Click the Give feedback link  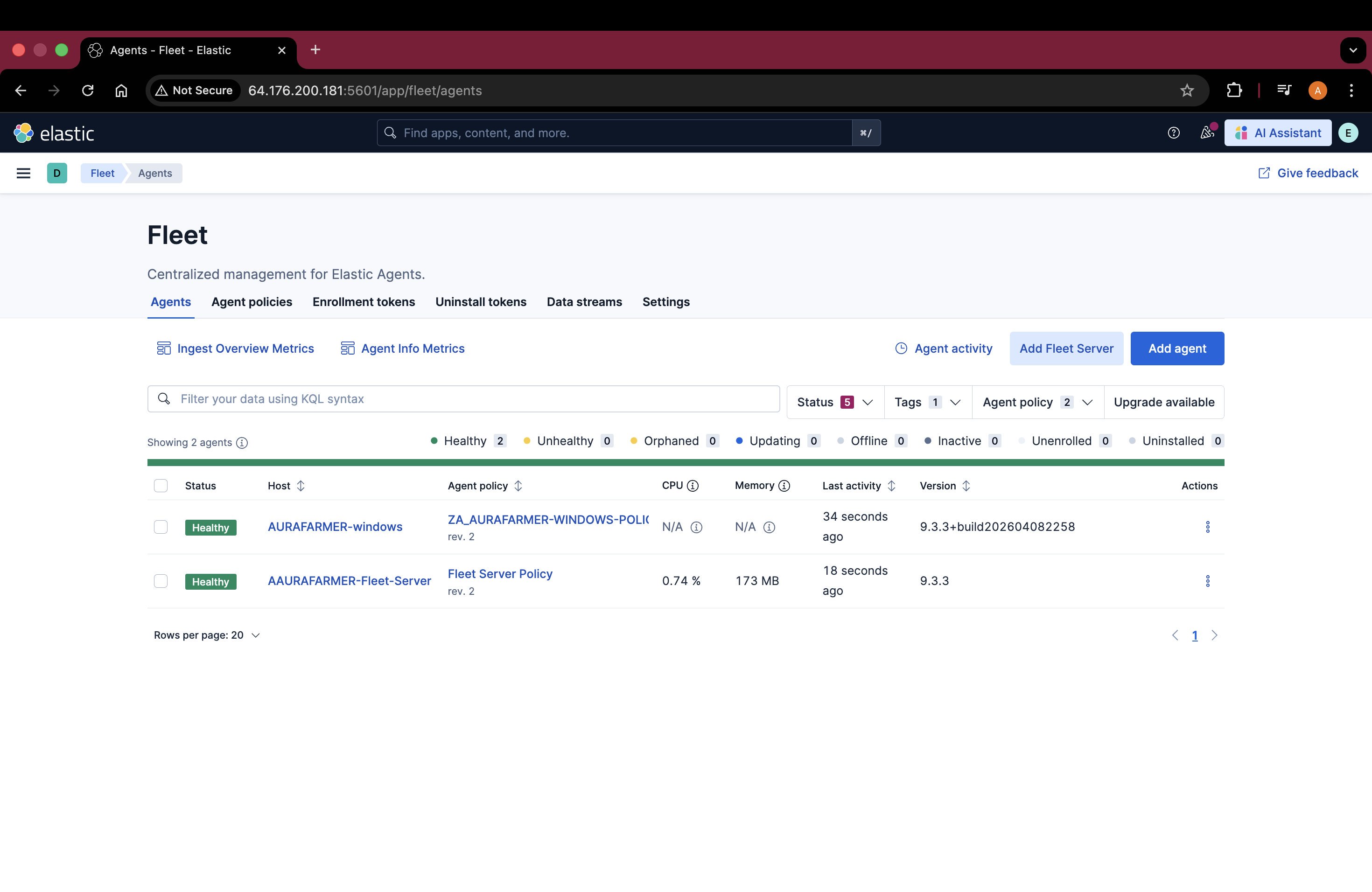[x=1308, y=173]
